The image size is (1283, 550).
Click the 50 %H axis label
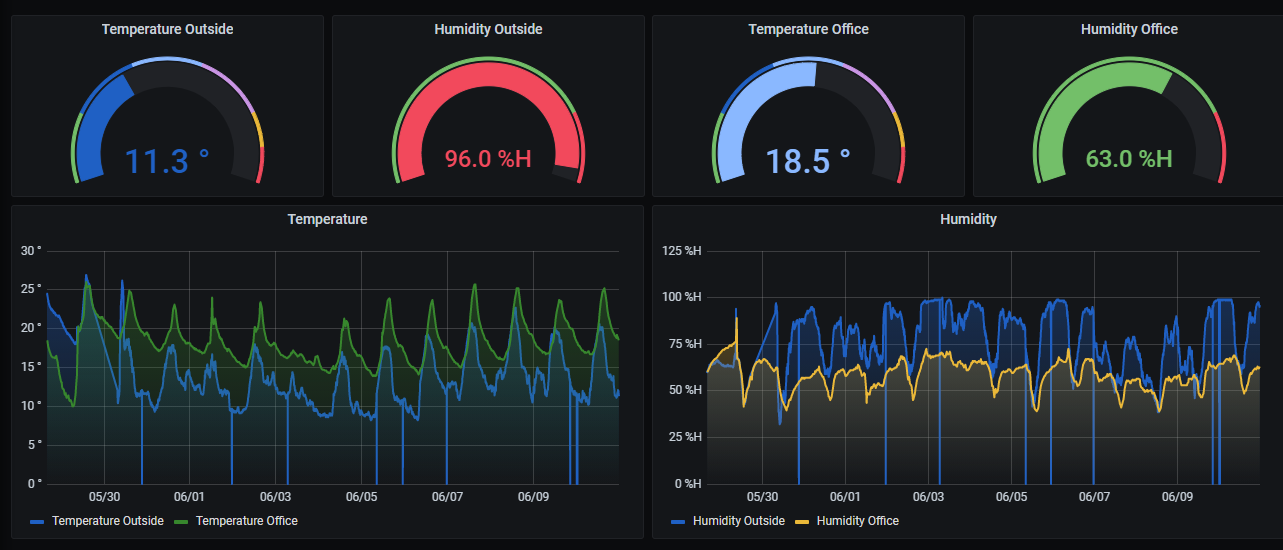685,390
